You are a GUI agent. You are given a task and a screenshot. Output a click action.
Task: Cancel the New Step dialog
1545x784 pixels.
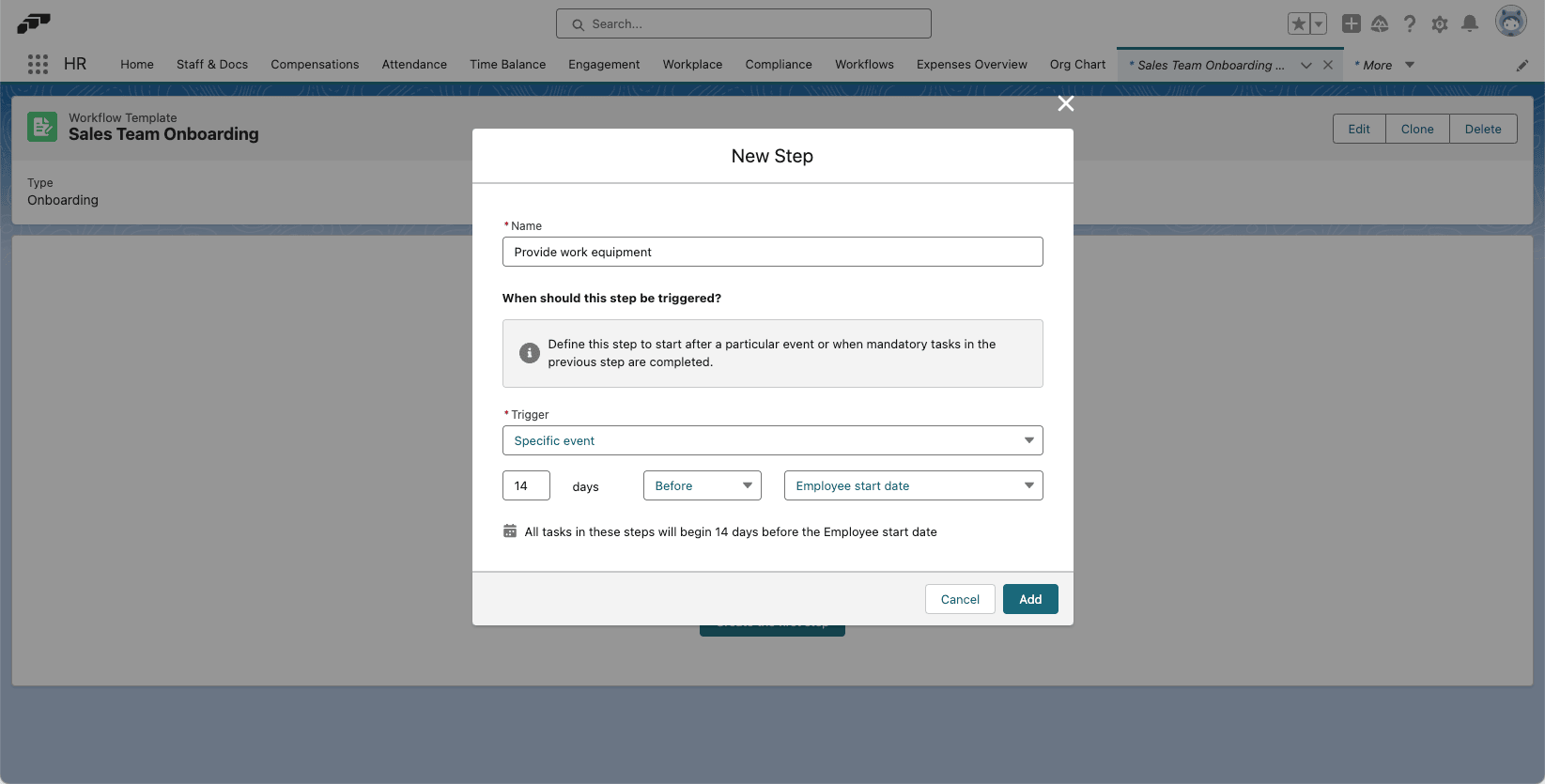click(960, 599)
